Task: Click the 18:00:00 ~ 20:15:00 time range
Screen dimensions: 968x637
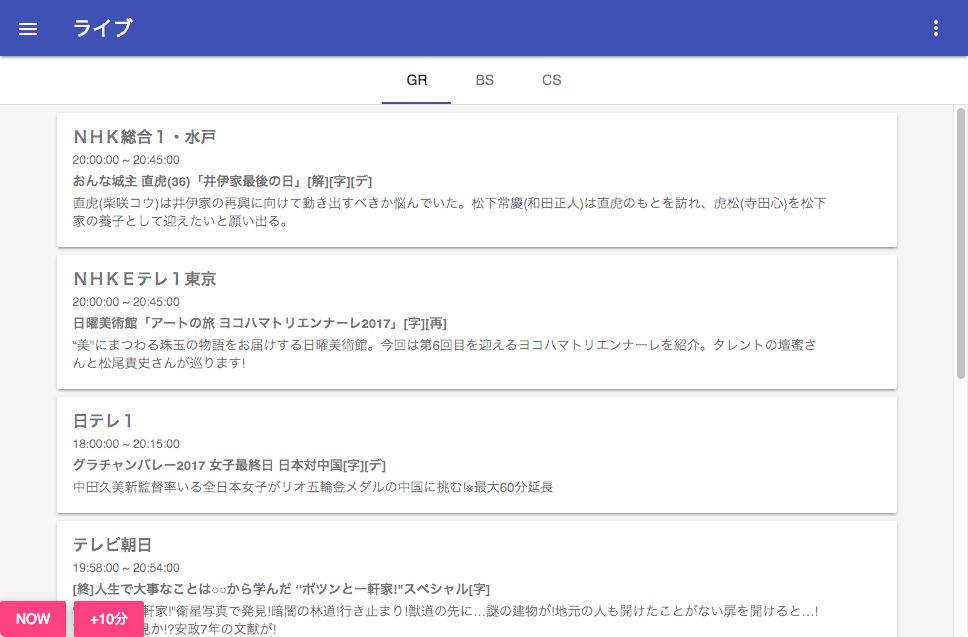Action: [x=126, y=444]
